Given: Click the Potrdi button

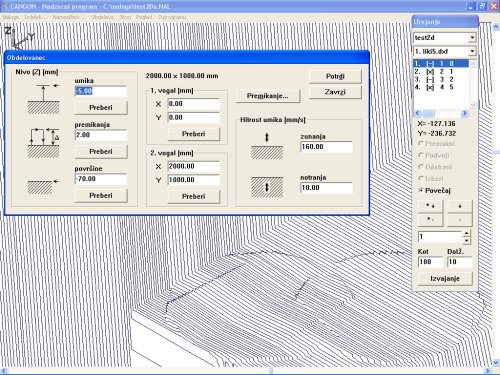Looking at the screenshot, I should point(335,76).
